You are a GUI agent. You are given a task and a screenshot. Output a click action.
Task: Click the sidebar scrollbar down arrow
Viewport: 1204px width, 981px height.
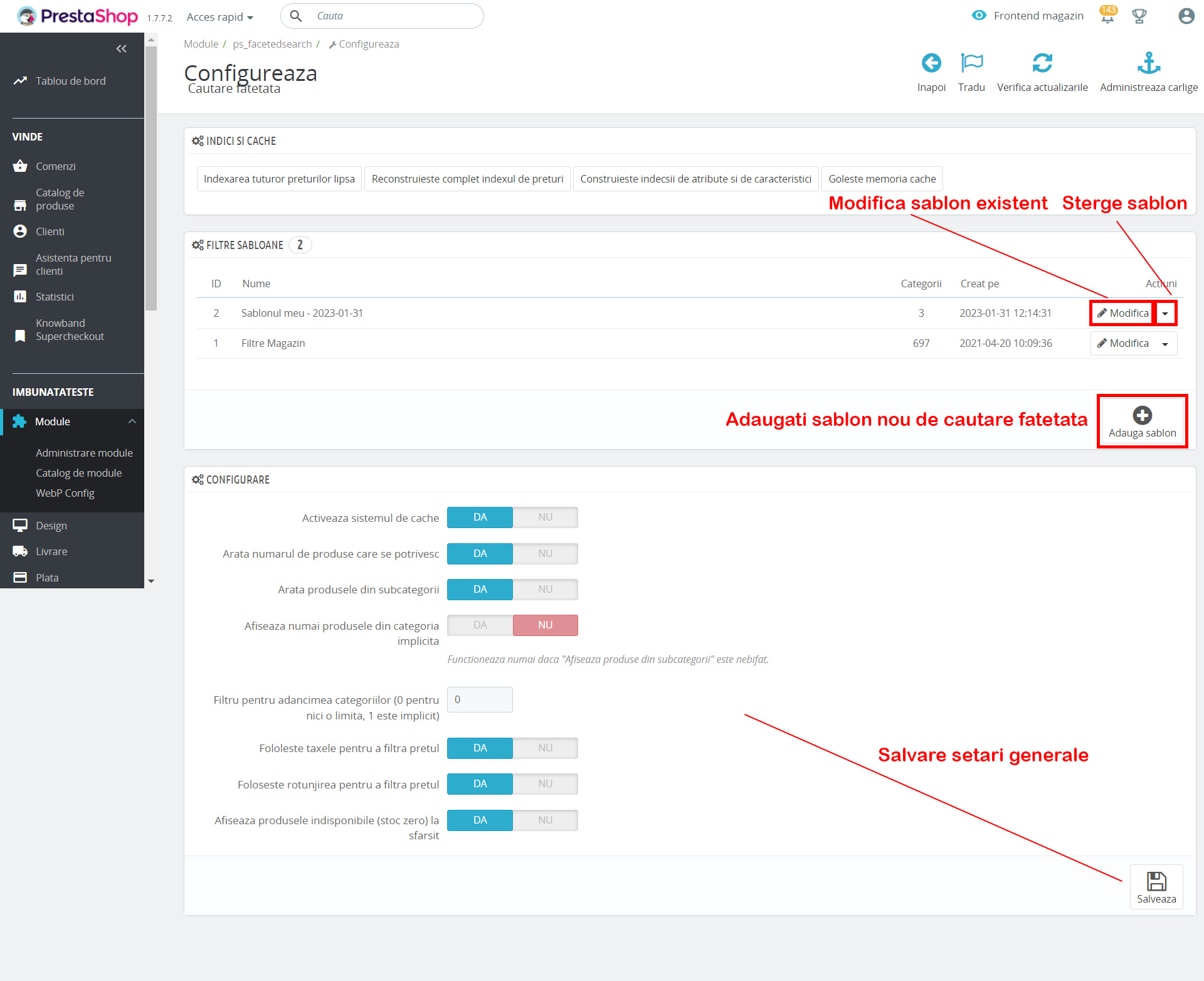point(150,581)
